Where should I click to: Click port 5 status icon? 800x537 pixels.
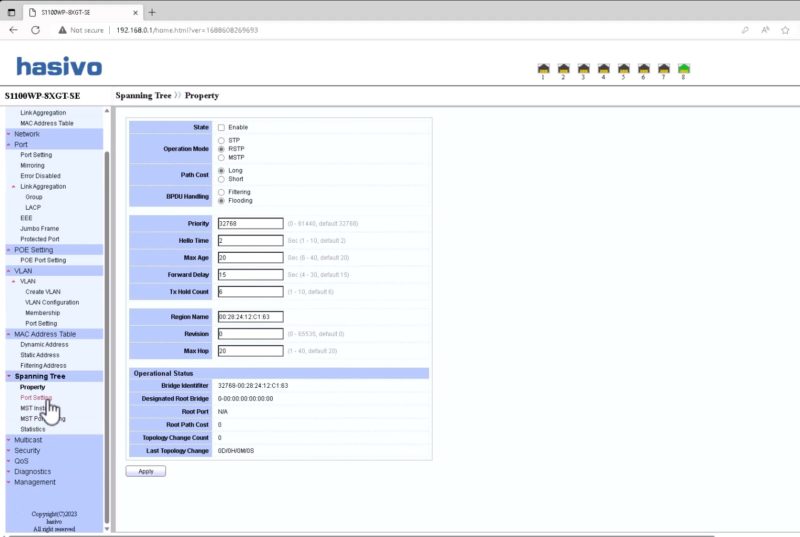[x=623, y=69]
